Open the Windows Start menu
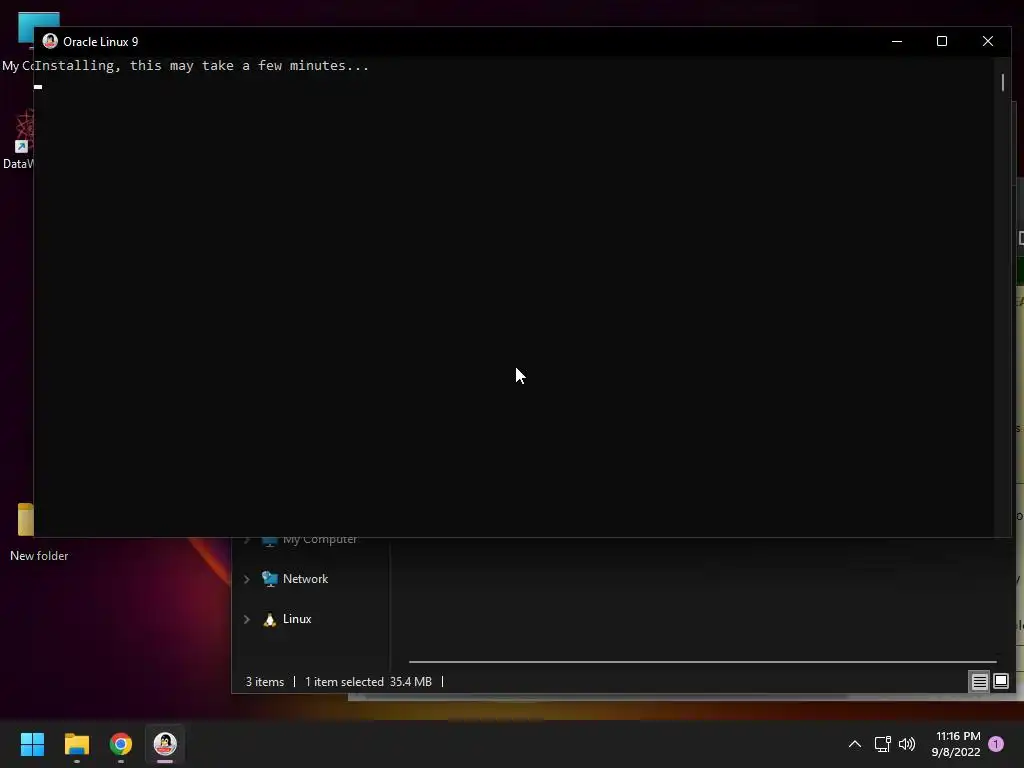The height and width of the screenshot is (768, 1024). [32, 744]
